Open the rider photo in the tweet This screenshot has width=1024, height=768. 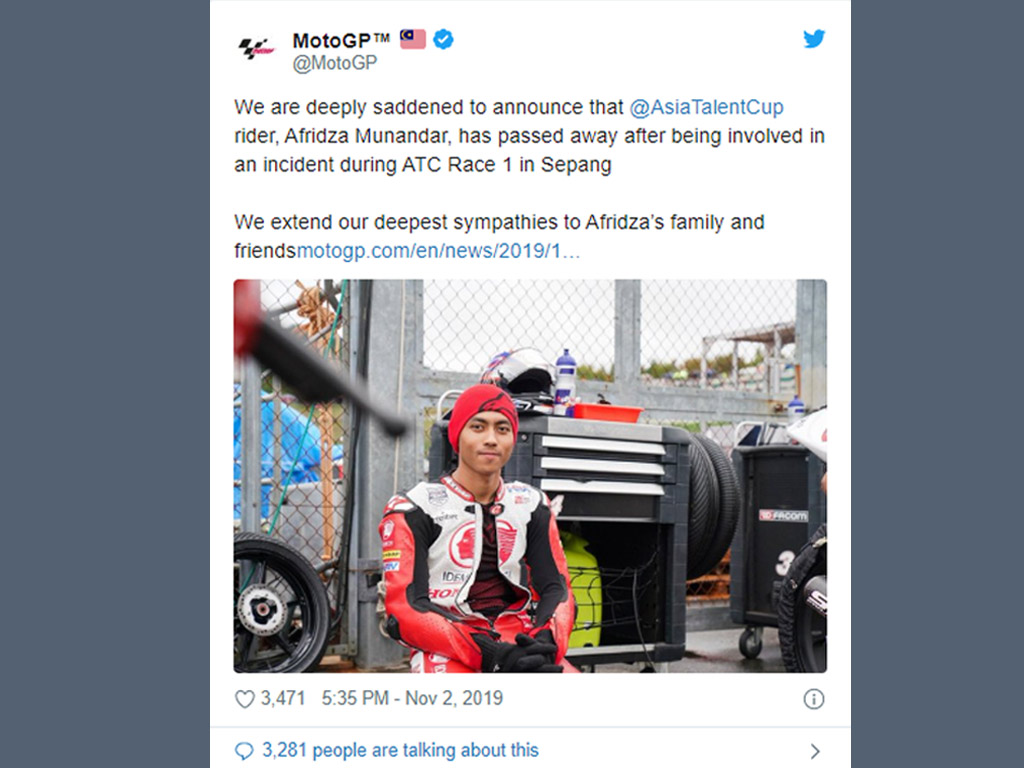pyautogui.click(x=530, y=475)
